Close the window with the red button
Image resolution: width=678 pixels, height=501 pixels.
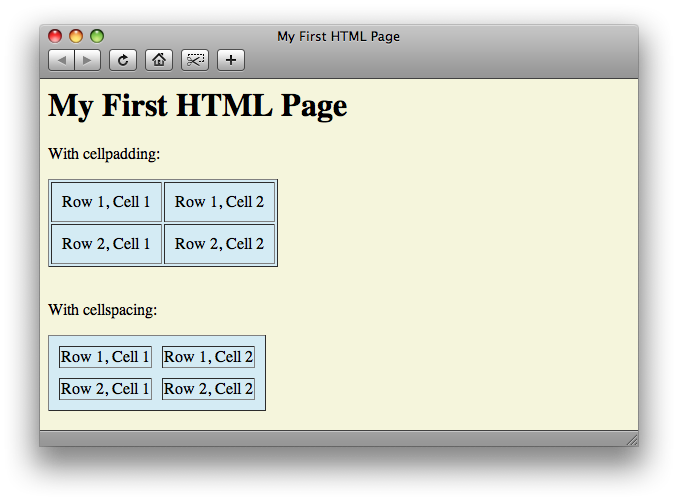tap(55, 36)
